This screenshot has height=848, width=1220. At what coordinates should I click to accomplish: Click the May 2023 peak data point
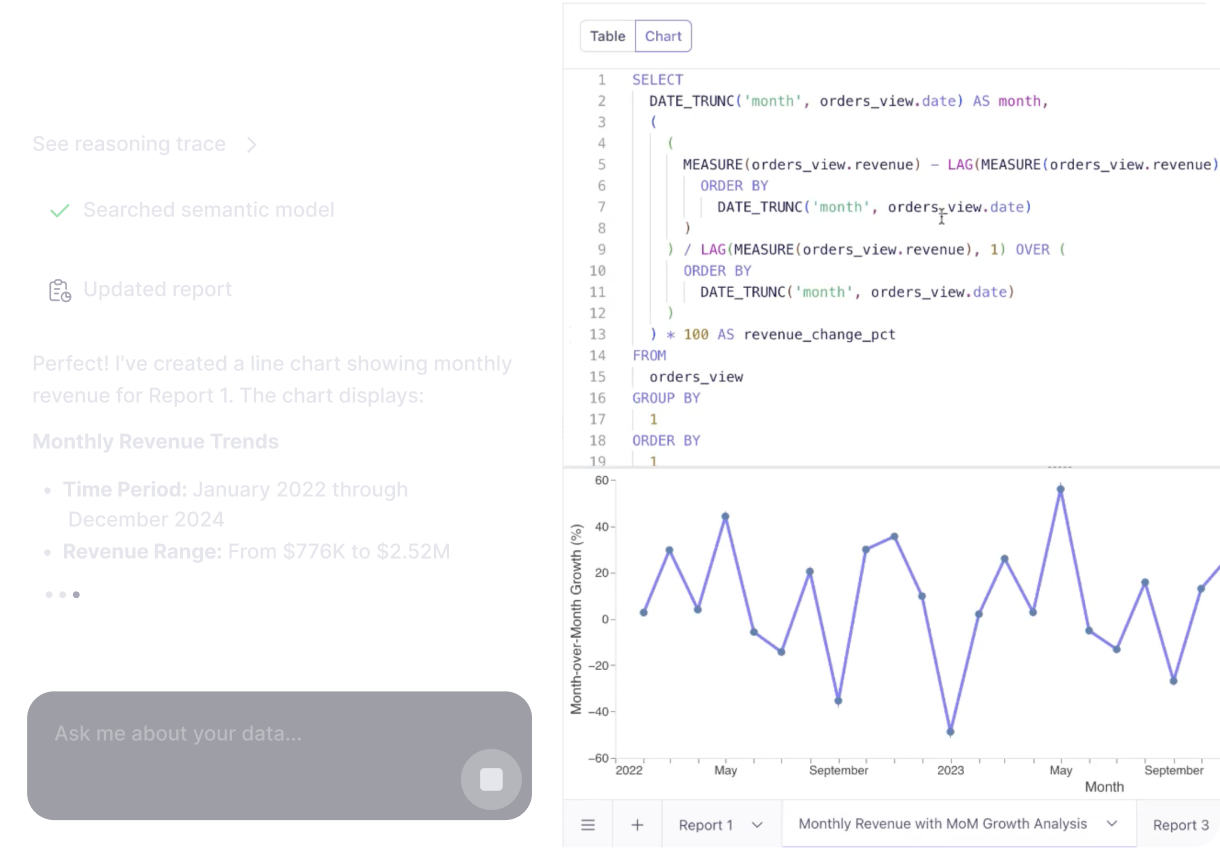click(x=1060, y=490)
